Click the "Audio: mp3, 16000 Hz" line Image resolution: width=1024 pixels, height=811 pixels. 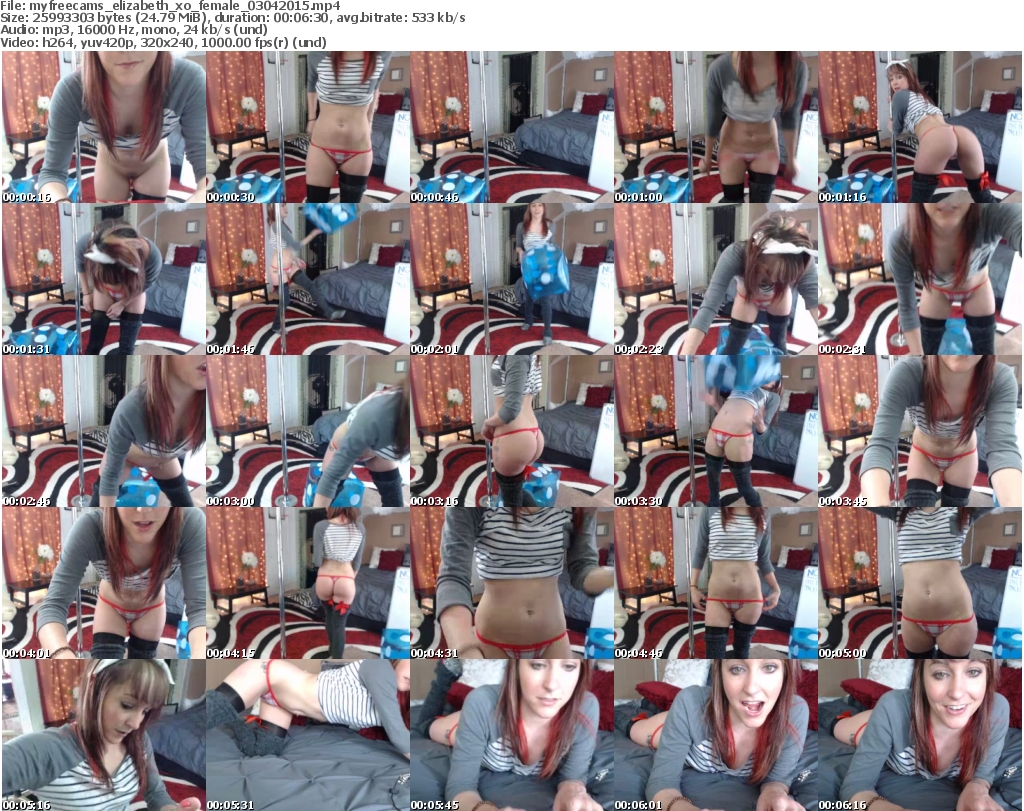134,30
